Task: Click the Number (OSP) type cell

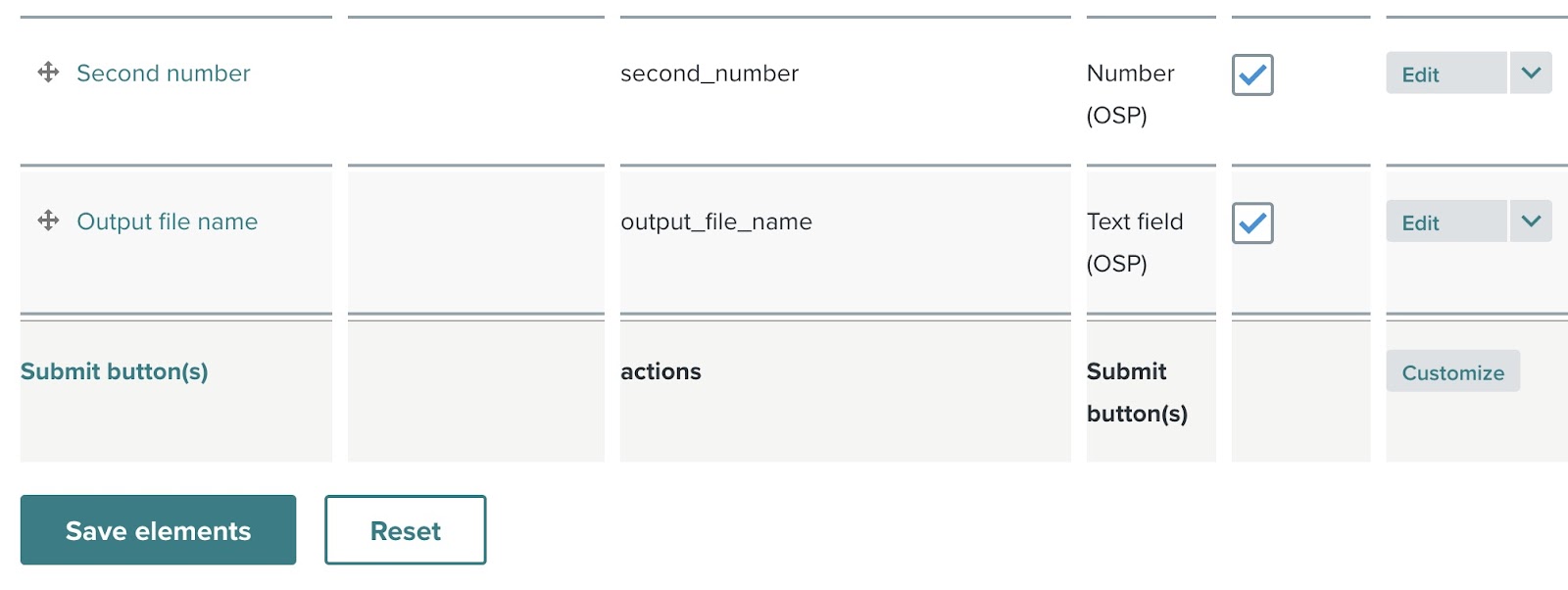Action: 1130,94
